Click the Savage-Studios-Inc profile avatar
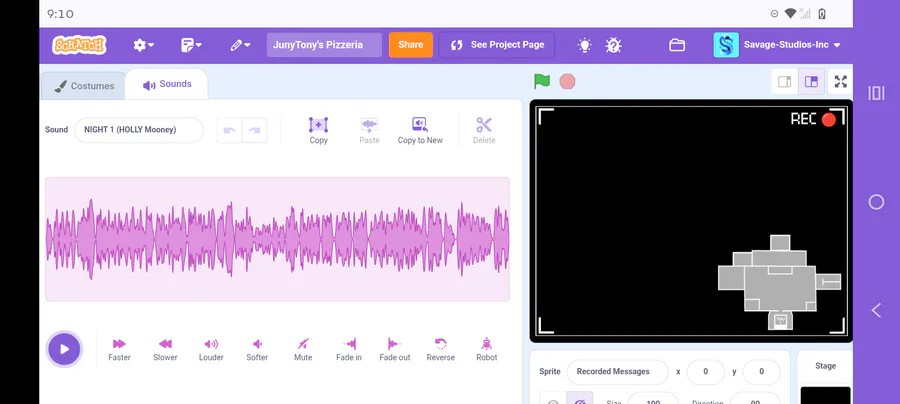900x404 pixels. 726,45
